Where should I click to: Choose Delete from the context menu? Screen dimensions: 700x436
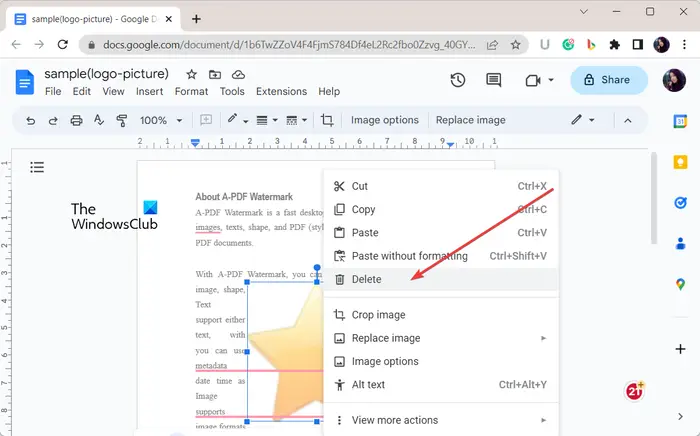click(x=366, y=280)
